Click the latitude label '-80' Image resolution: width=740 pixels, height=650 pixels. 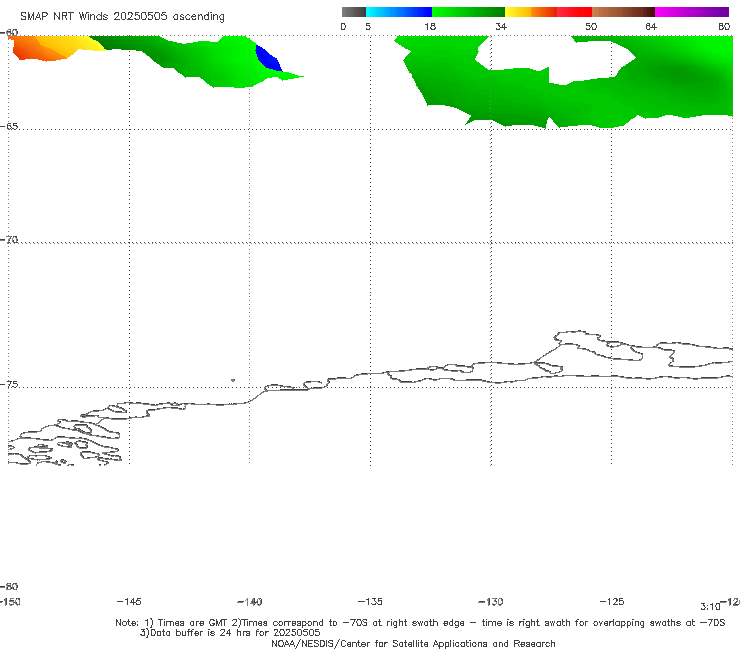[x=9, y=586]
